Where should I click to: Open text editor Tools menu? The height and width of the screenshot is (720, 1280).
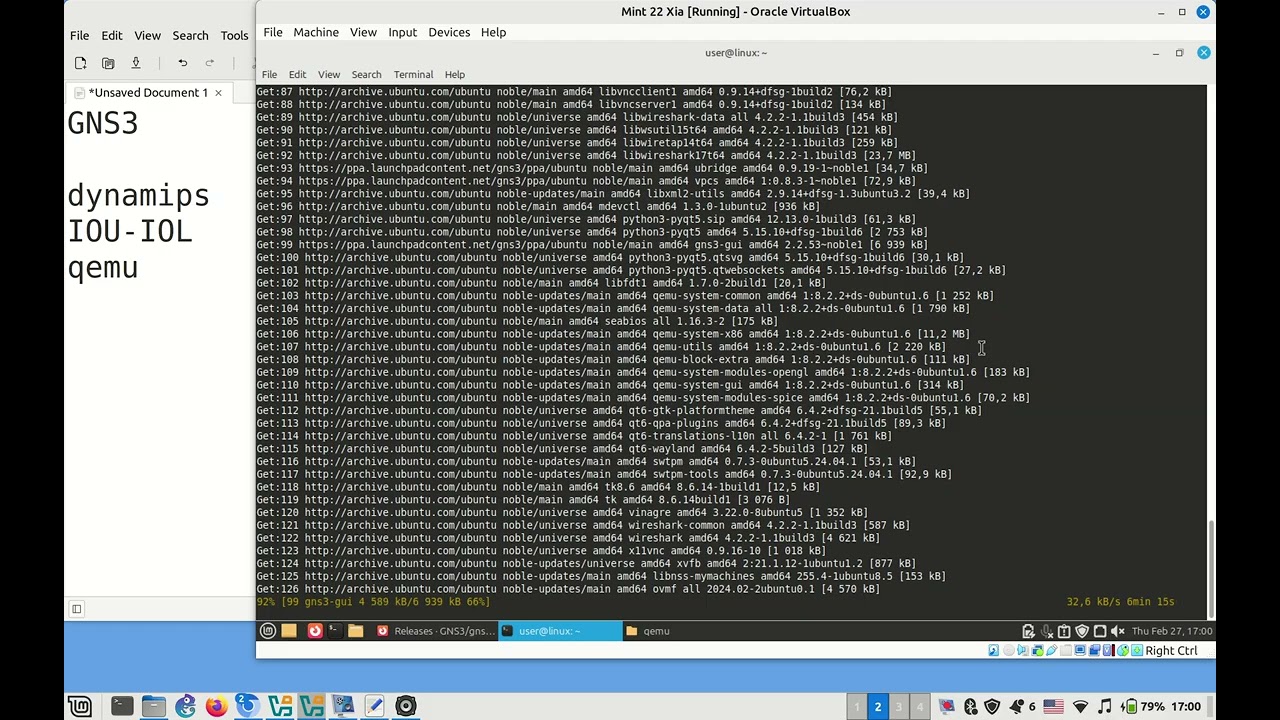point(234,35)
